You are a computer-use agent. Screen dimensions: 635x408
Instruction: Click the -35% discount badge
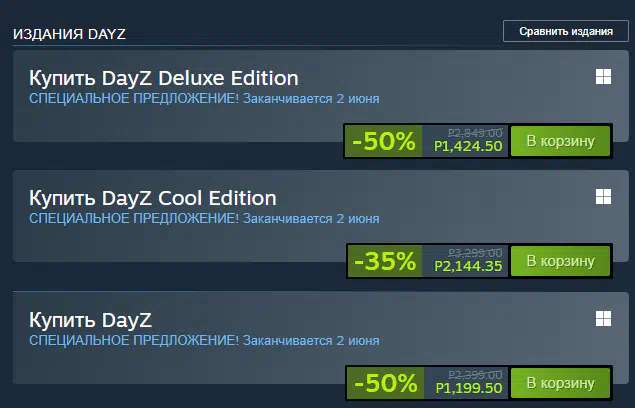tap(385, 261)
